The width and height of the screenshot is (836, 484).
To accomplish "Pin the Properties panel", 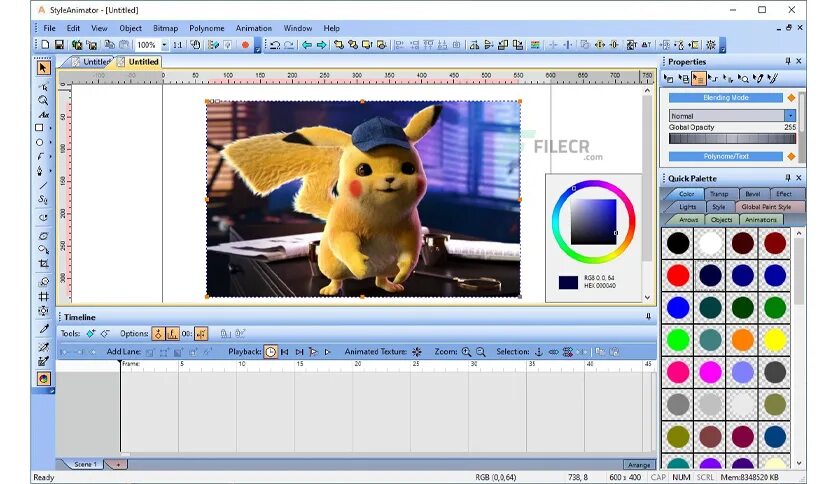I will click(x=787, y=61).
